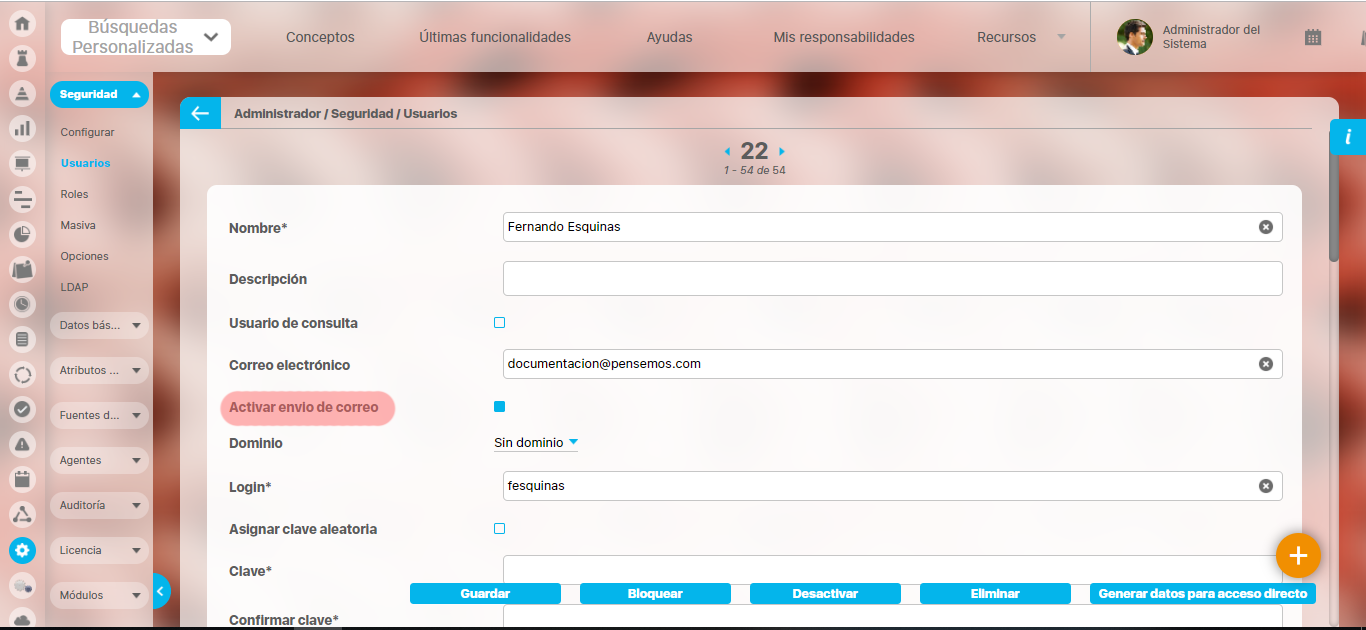The width and height of the screenshot is (1366, 630).
Task: Open the blue info panel icon
Action: [x=1348, y=138]
